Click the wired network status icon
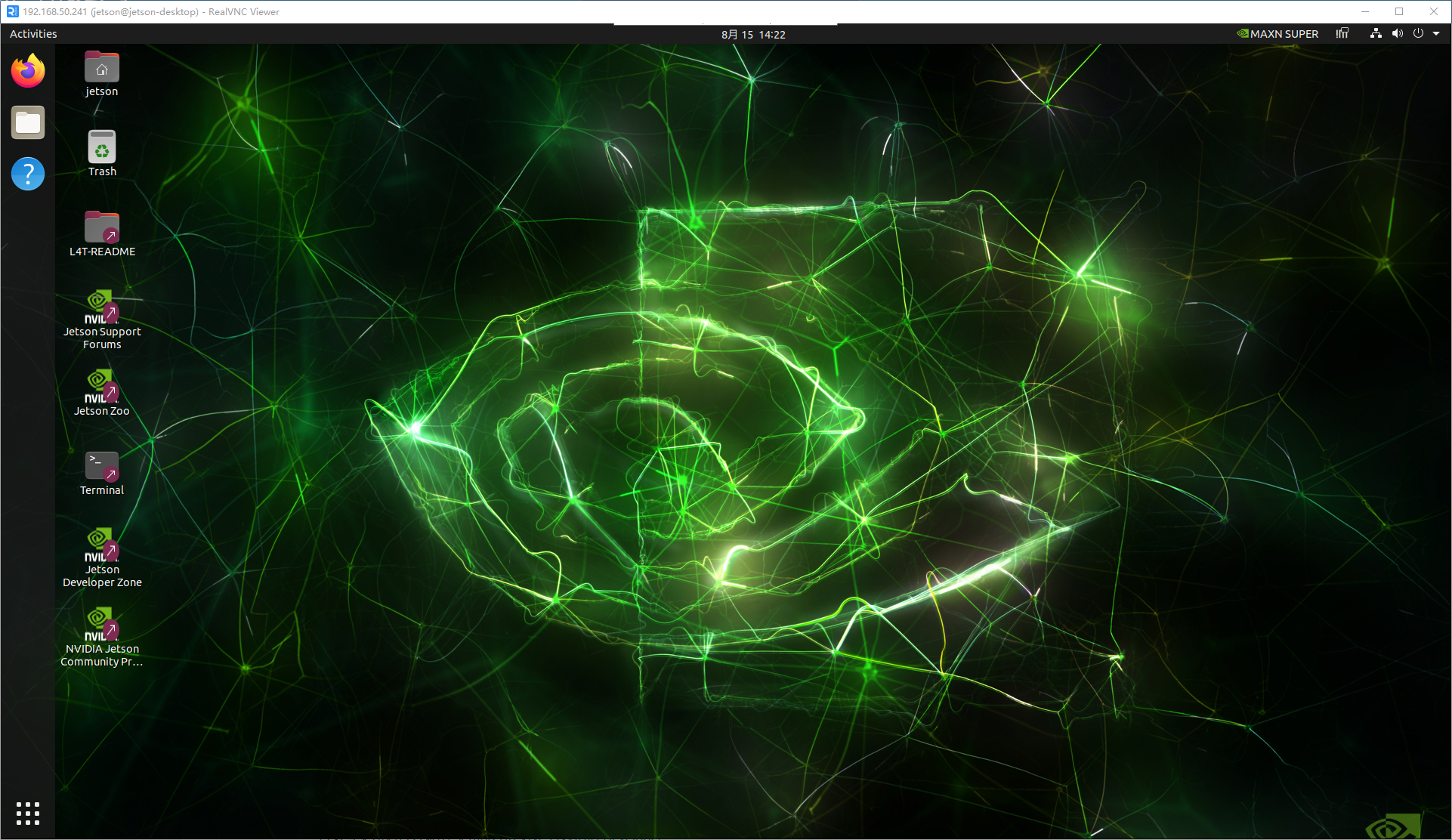 coord(1376,33)
